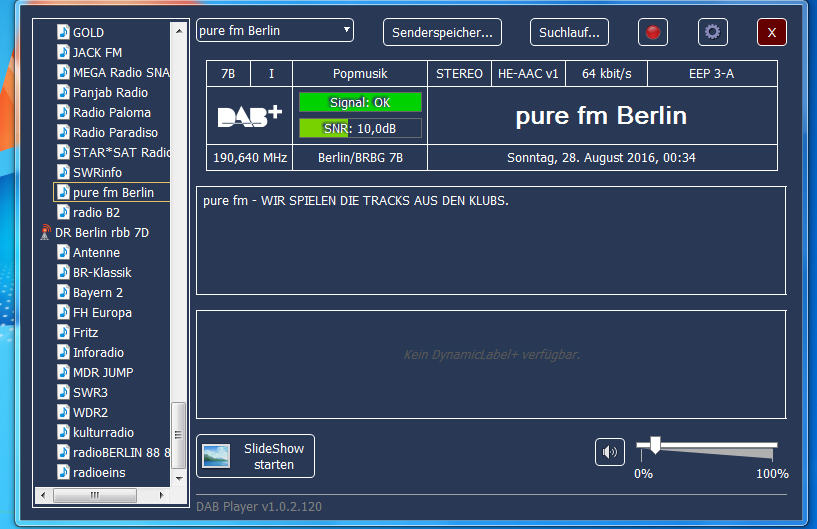The width and height of the screenshot is (817, 529).
Task: Select Radio Paloma station
Action: pyautogui.click(x=111, y=112)
